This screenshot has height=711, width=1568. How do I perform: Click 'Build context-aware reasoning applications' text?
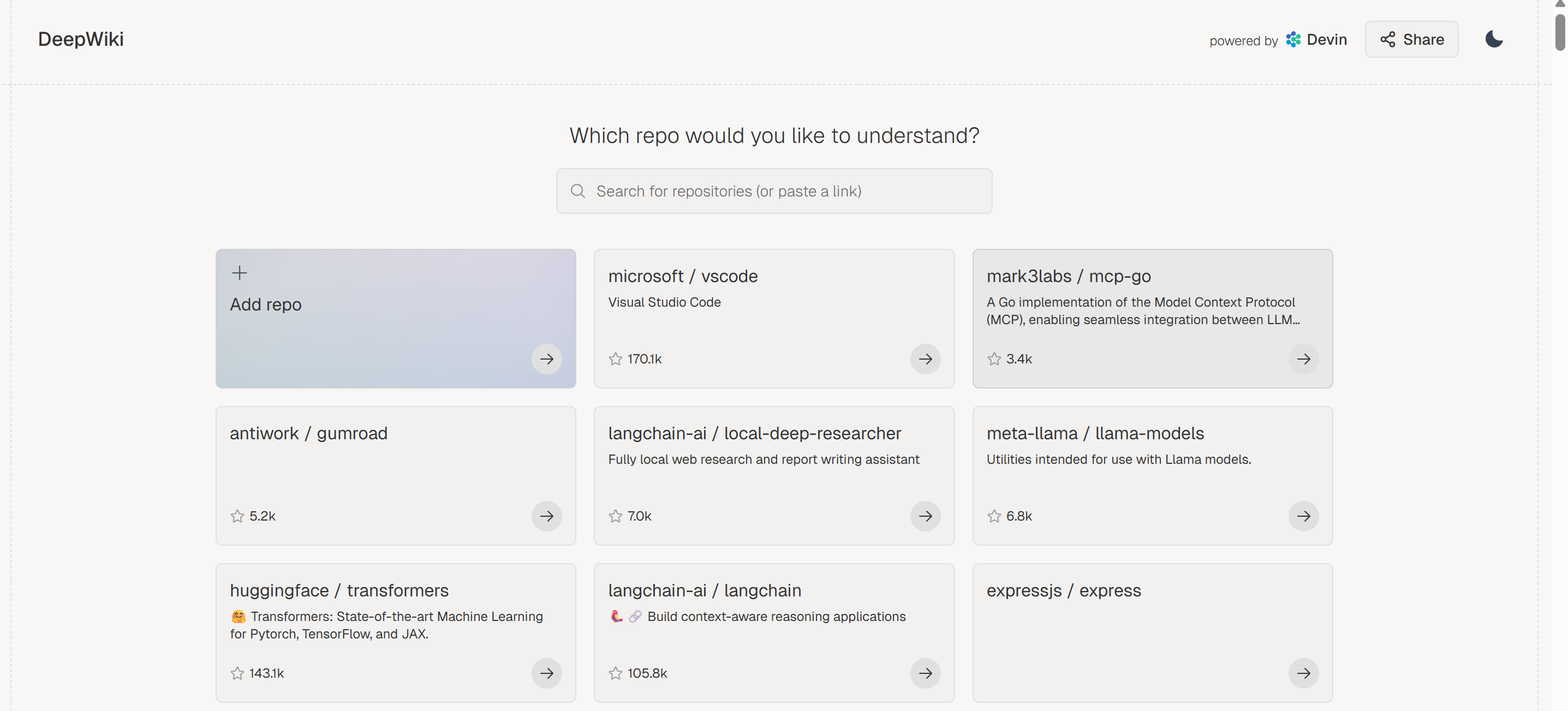click(776, 616)
